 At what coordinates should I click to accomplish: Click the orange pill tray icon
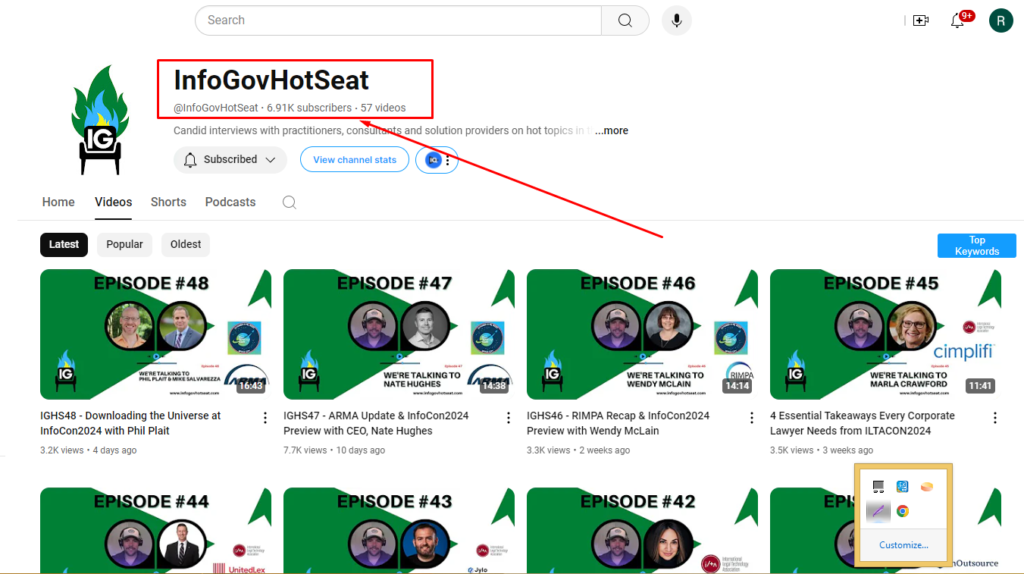click(x=927, y=486)
